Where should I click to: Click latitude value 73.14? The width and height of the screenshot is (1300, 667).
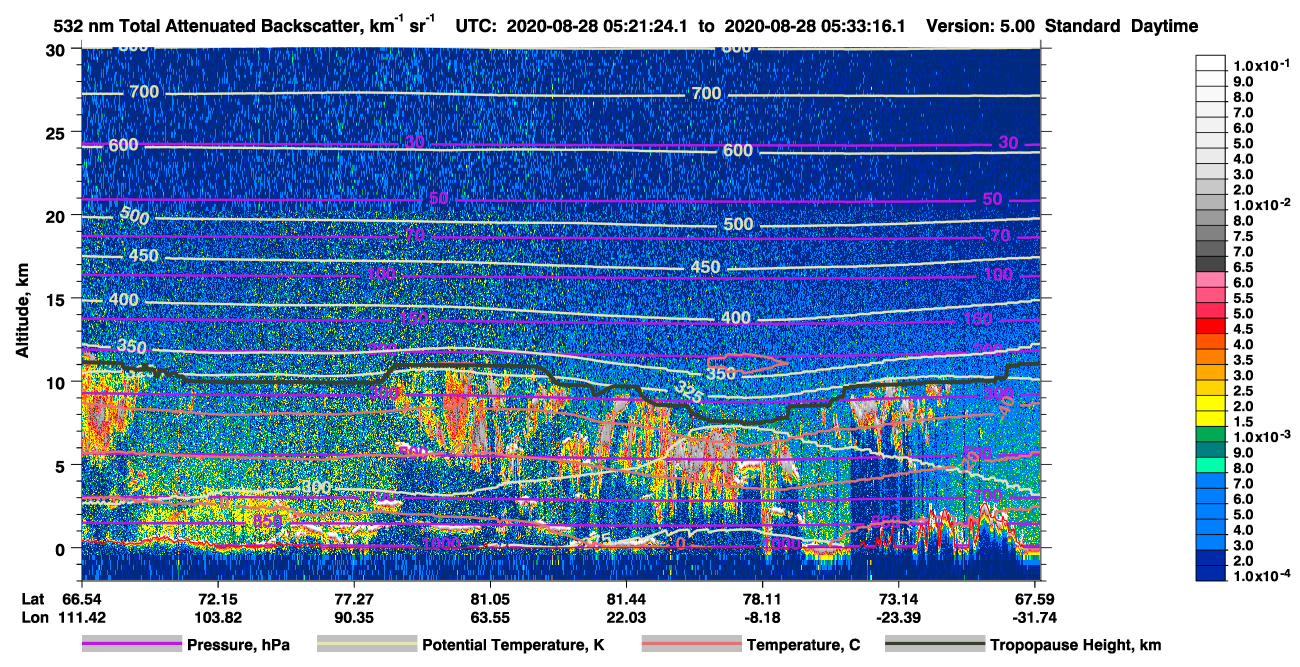click(x=897, y=599)
